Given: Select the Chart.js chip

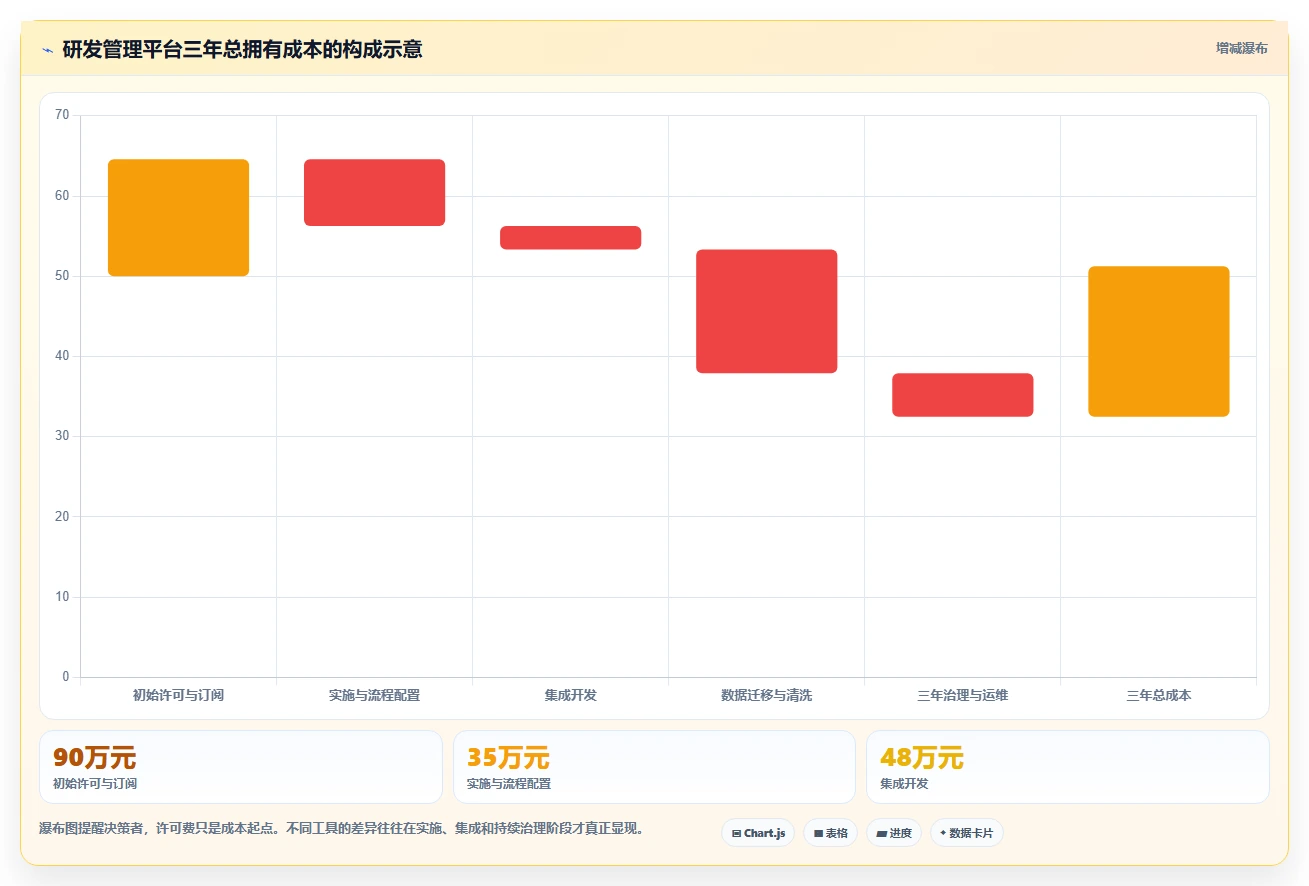Looking at the screenshot, I should tap(758, 833).
